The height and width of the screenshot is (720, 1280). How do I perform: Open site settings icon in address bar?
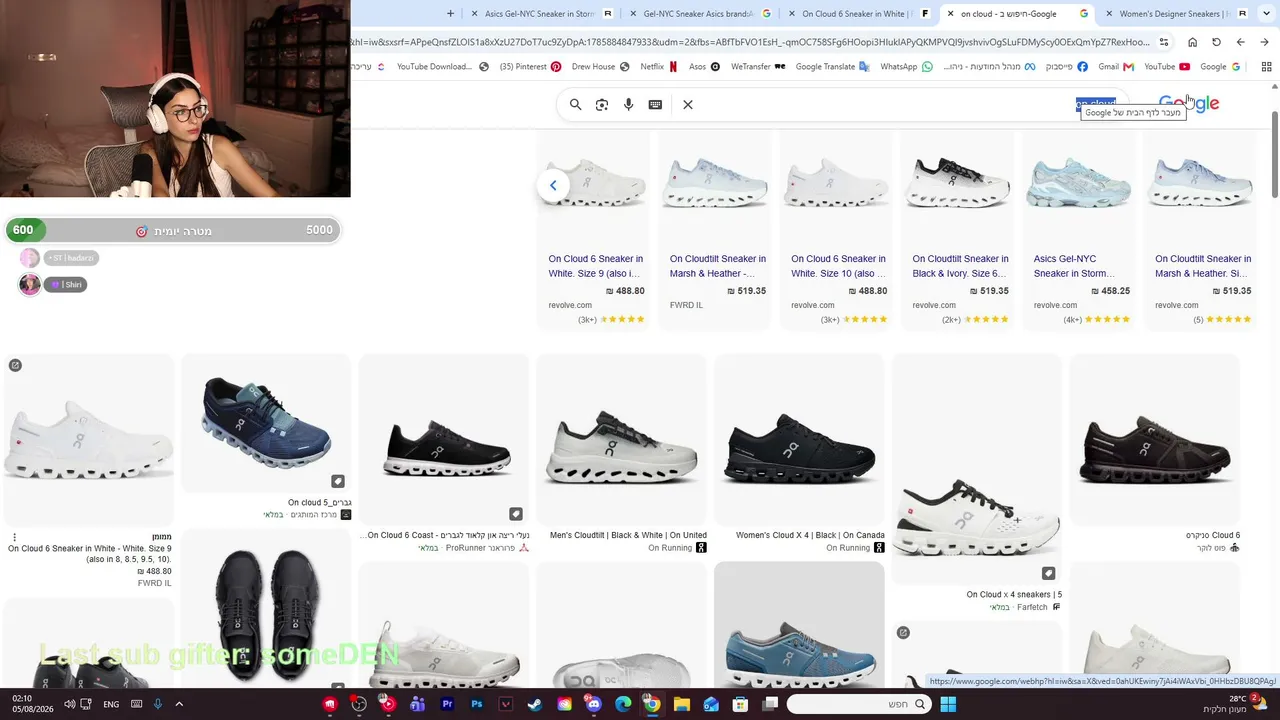click(x=1164, y=42)
